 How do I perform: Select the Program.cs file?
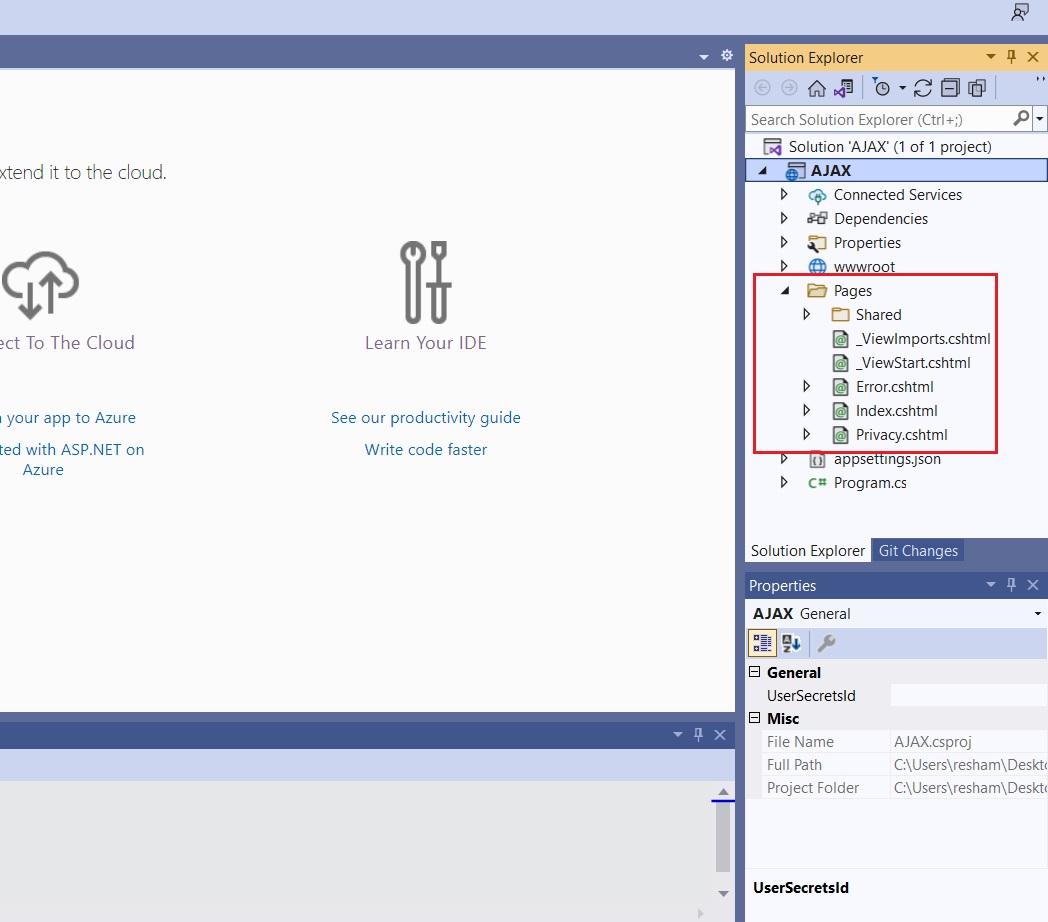tap(870, 483)
